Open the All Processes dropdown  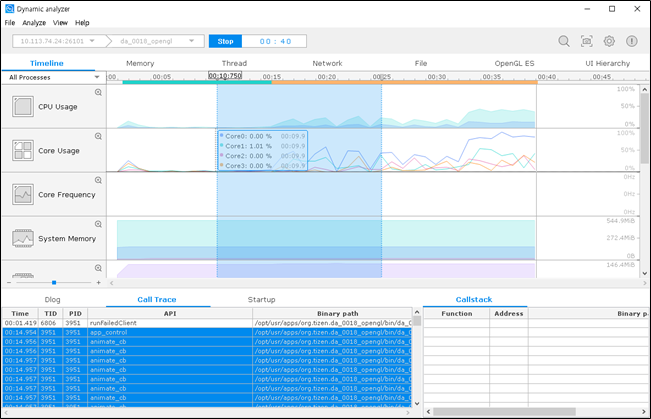pyautogui.click(x=52, y=77)
